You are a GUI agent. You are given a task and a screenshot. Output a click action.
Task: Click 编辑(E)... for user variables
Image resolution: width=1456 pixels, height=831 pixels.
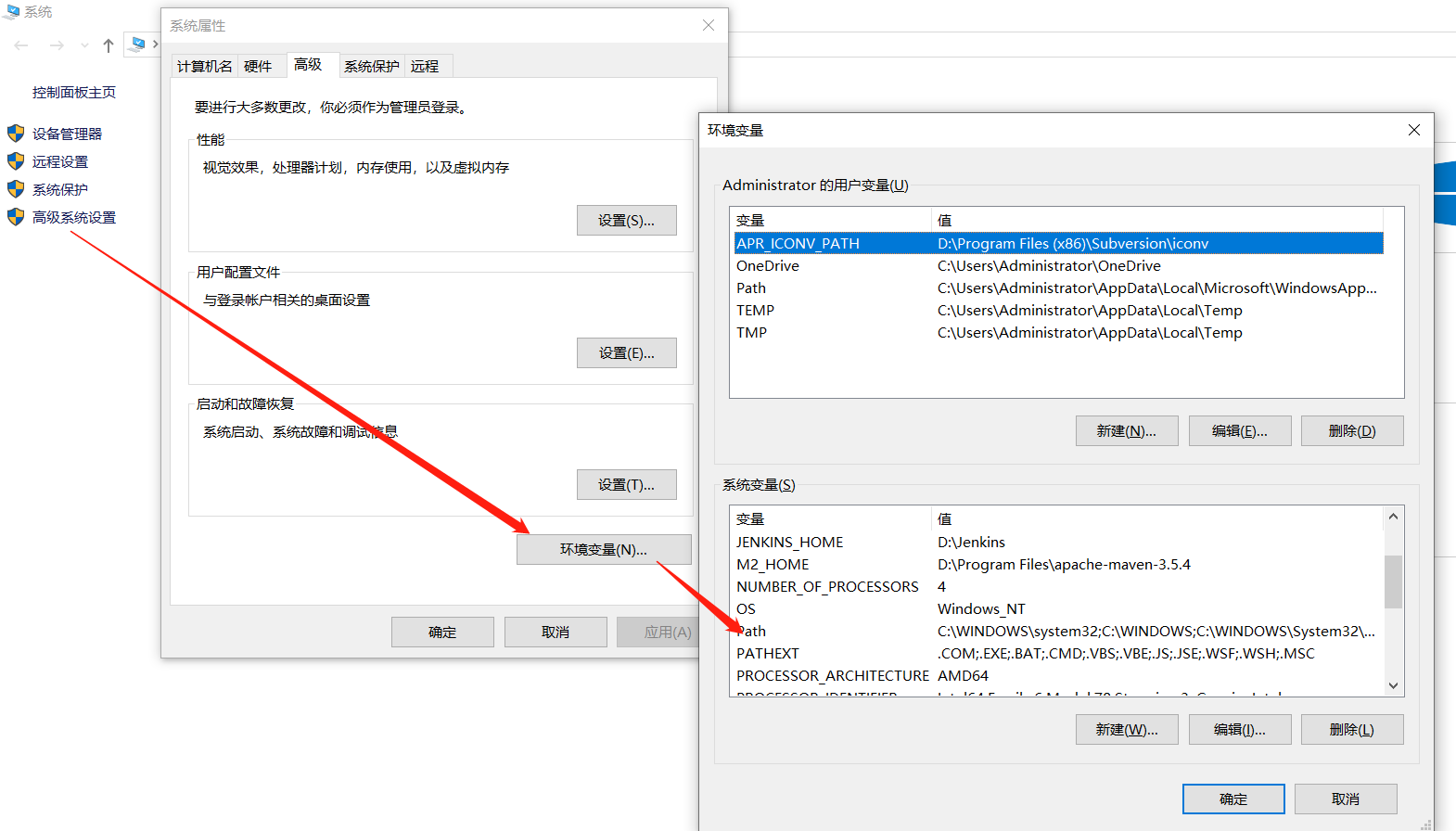tap(1240, 431)
